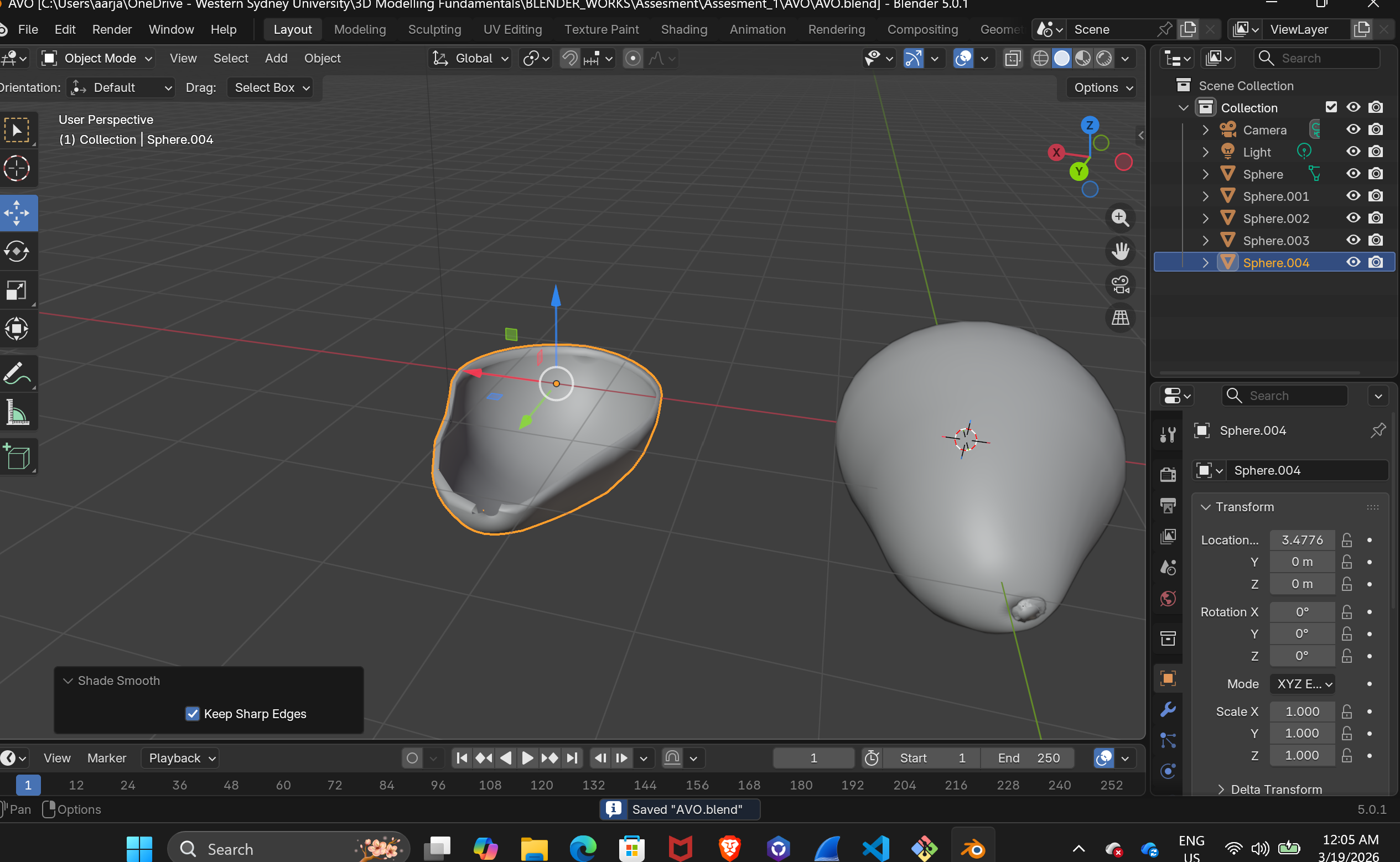
Task: Click the Options button in viewport
Action: (1102, 87)
